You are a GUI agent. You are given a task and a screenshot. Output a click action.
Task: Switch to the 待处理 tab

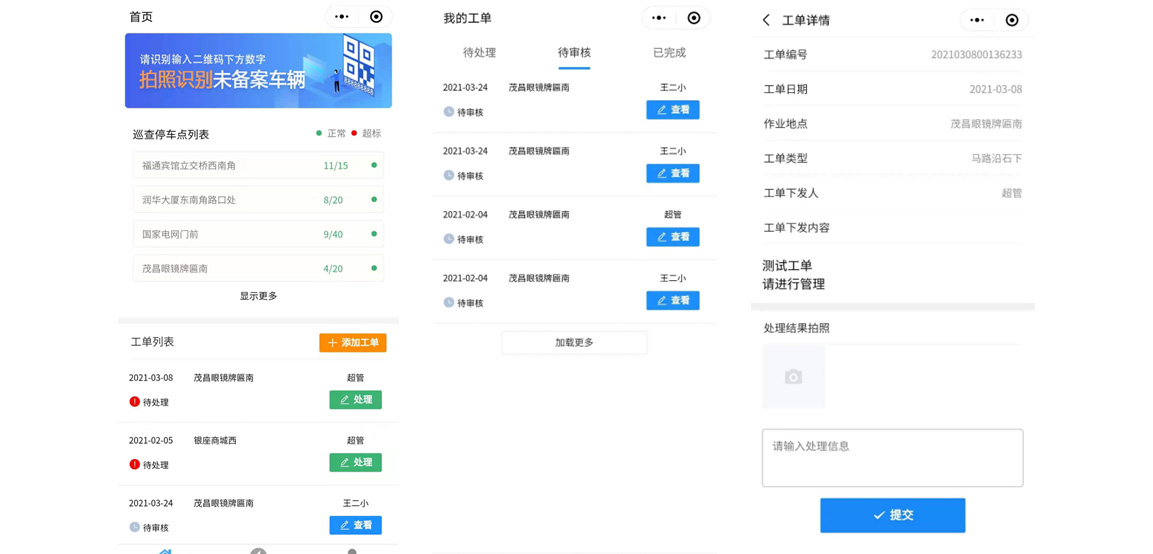tap(479, 52)
